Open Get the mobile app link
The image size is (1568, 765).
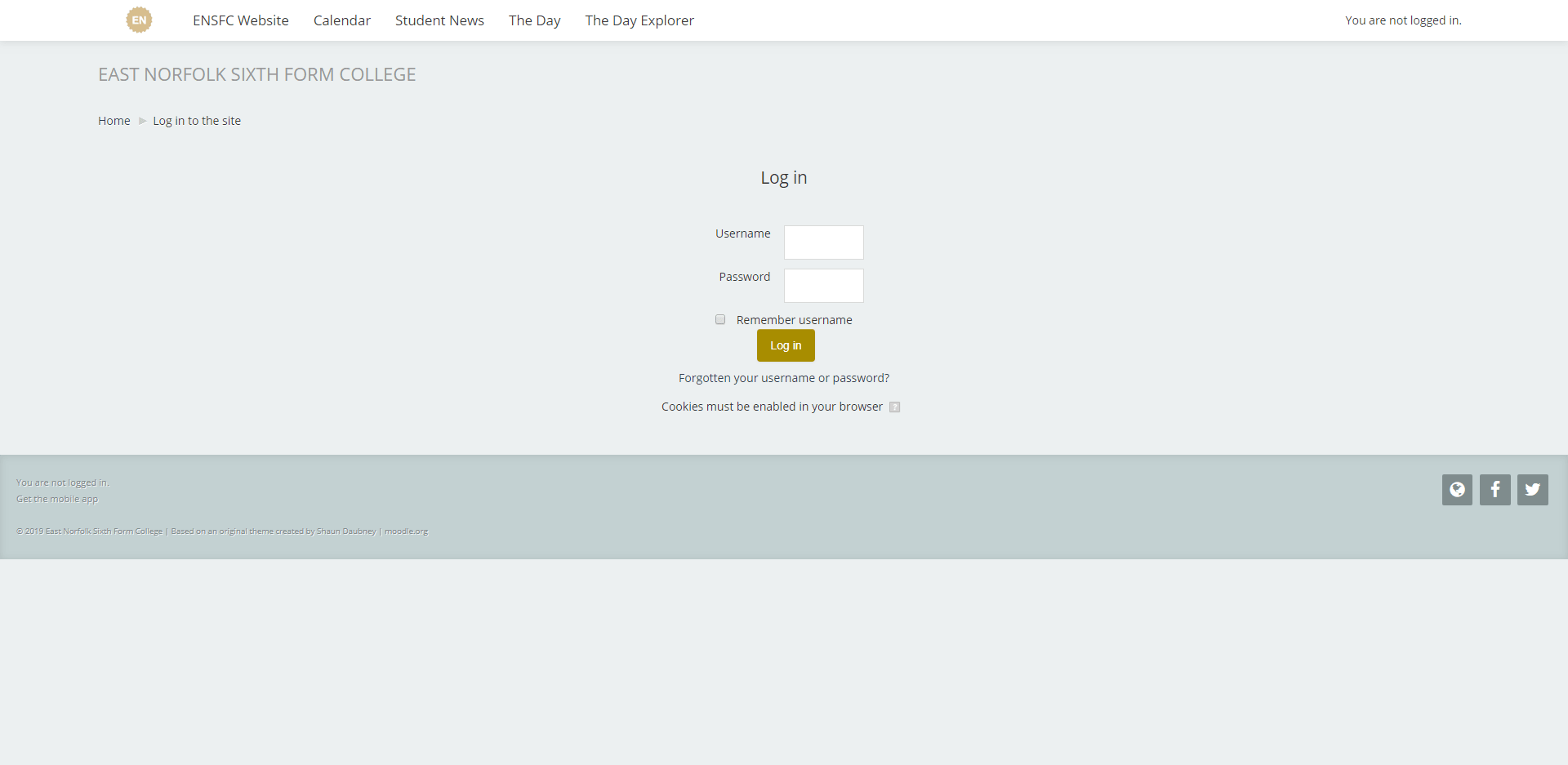coord(57,499)
